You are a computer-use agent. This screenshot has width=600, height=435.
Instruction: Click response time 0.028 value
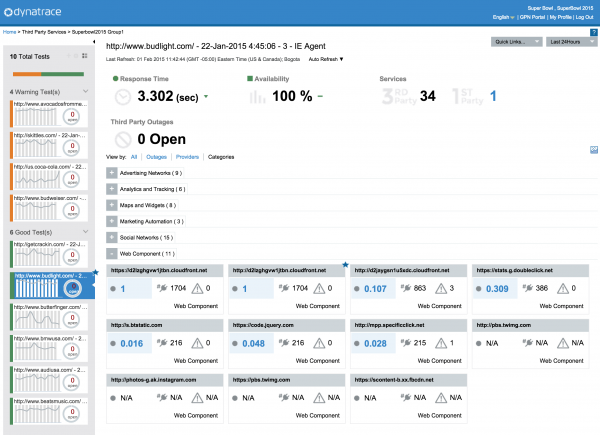pos(375,344)
